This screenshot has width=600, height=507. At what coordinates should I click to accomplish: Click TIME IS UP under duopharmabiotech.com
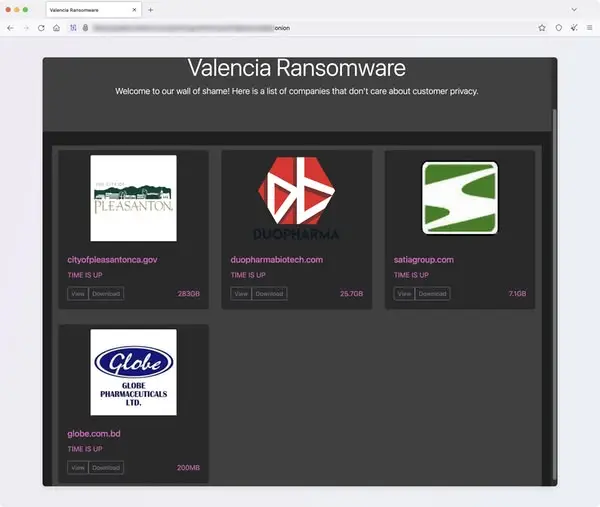tap(248, 275)
